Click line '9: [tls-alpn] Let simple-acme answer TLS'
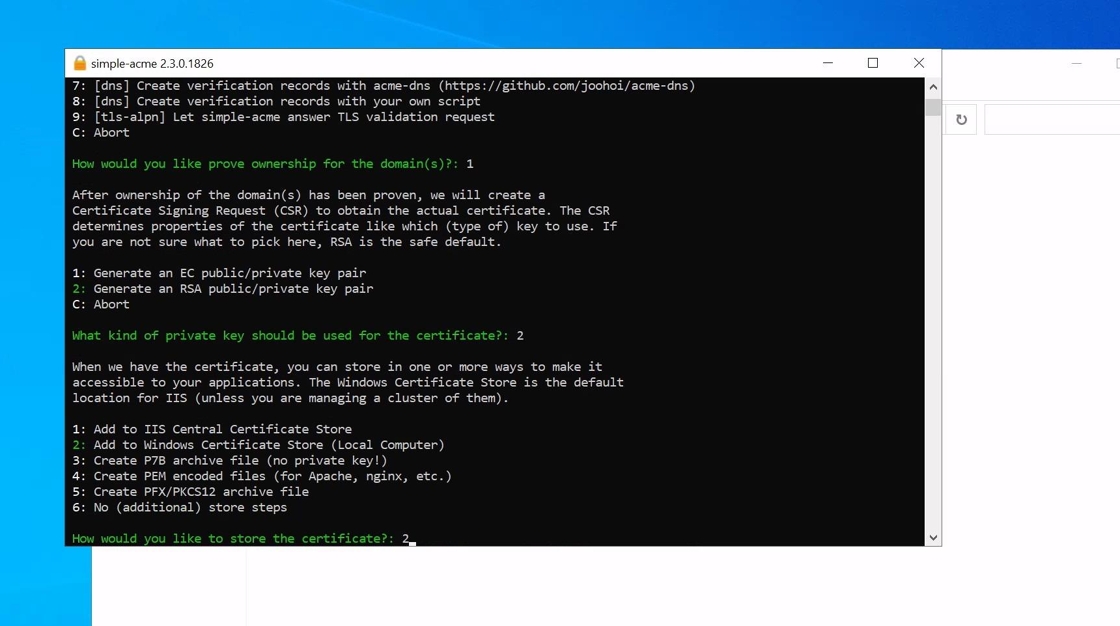Screen dimensions: 1120x626 pyautogui.click(x=283, y=117)
